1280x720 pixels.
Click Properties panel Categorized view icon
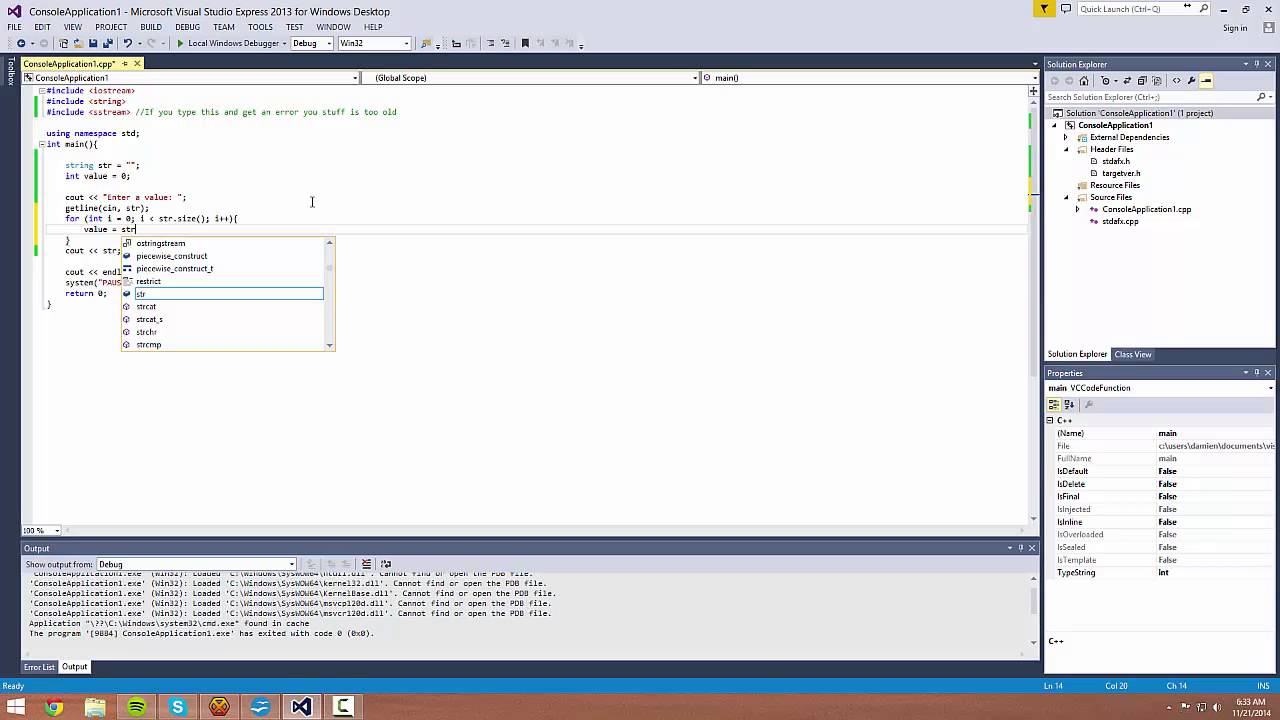click(x=1054, y=405)
